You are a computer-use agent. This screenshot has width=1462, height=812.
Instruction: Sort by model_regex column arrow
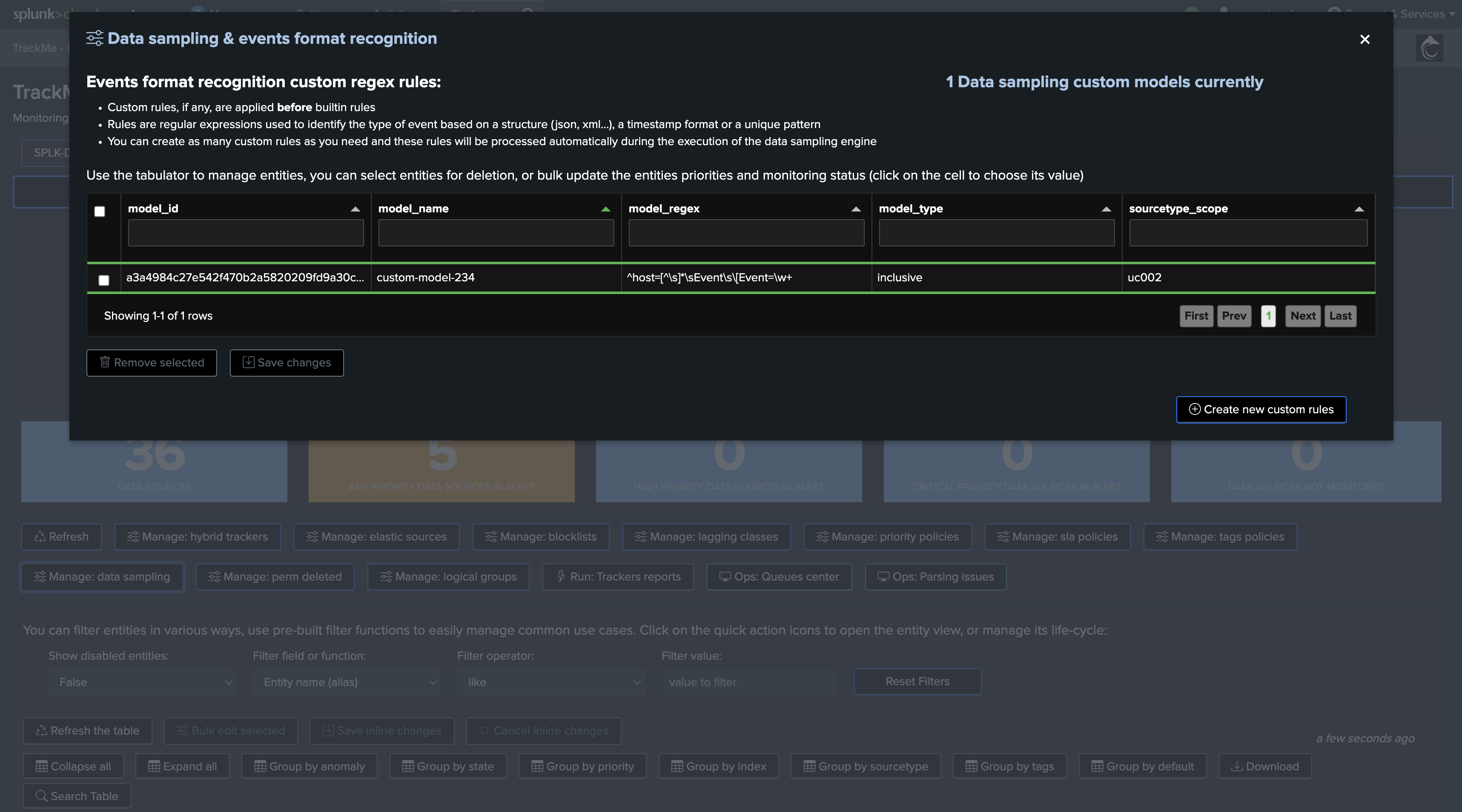click(x=856, y=209)
